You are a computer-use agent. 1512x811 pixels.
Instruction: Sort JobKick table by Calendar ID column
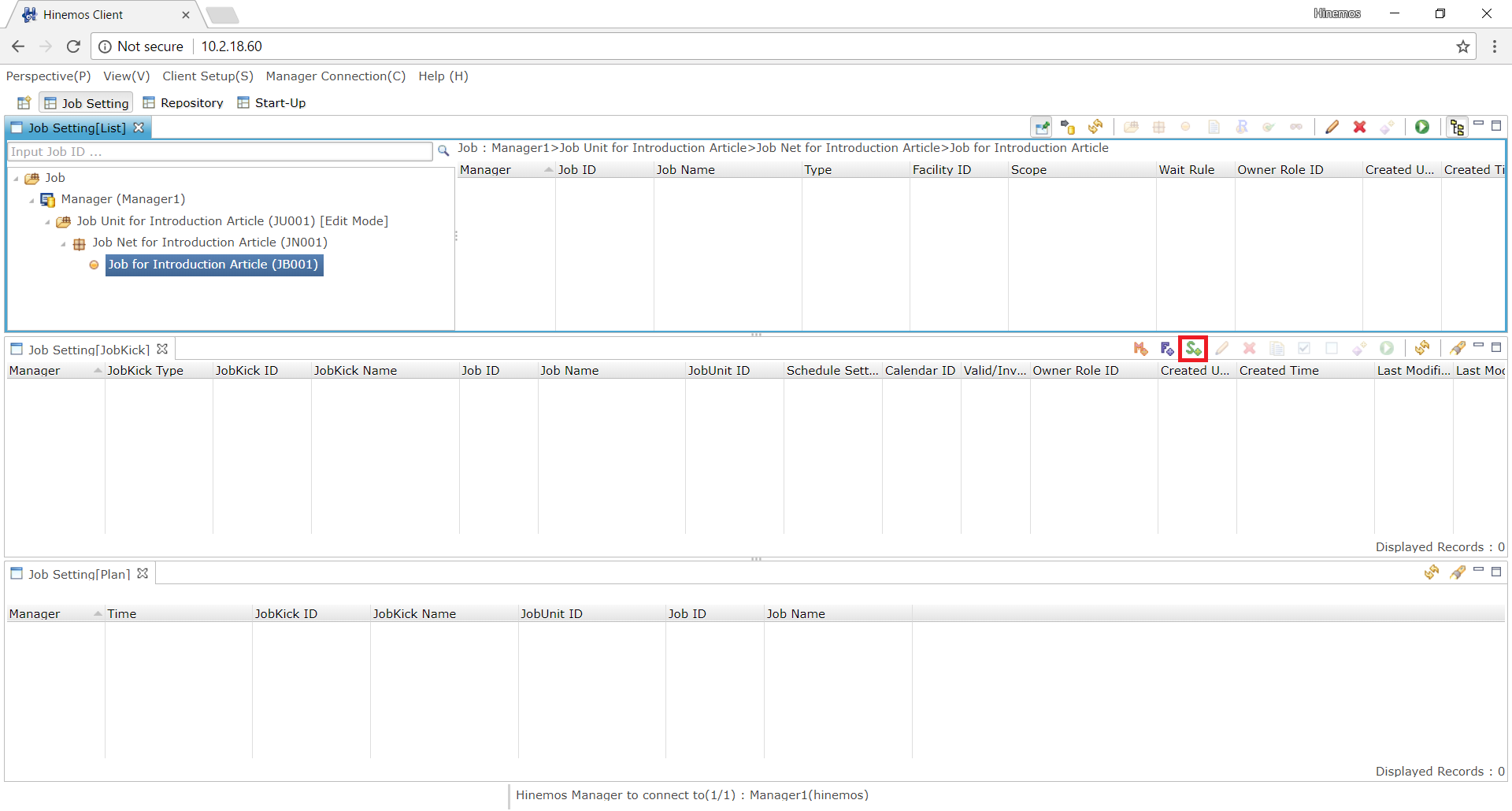921,370
